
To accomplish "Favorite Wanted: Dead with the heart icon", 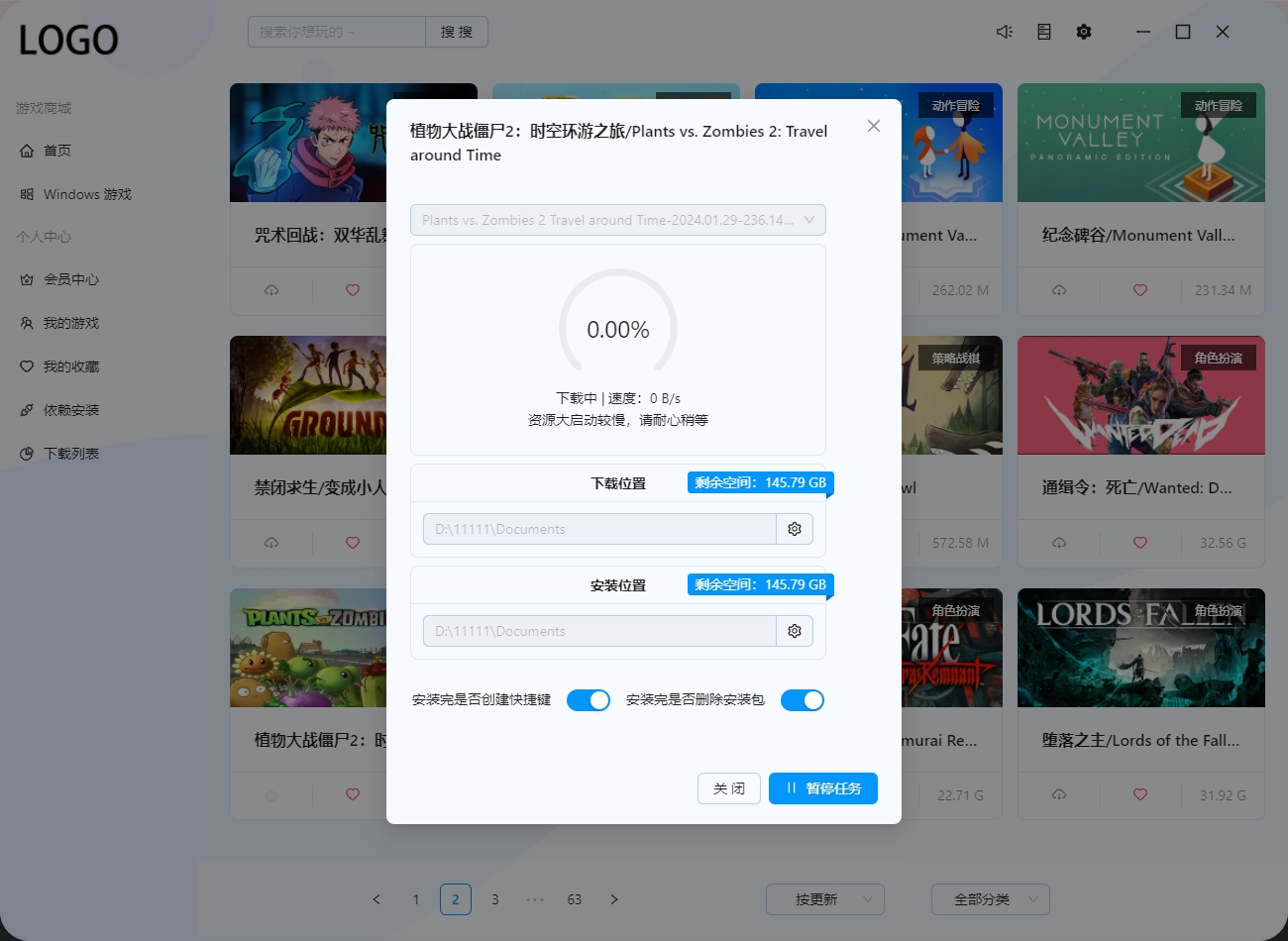I will (x=1140, y=543).
